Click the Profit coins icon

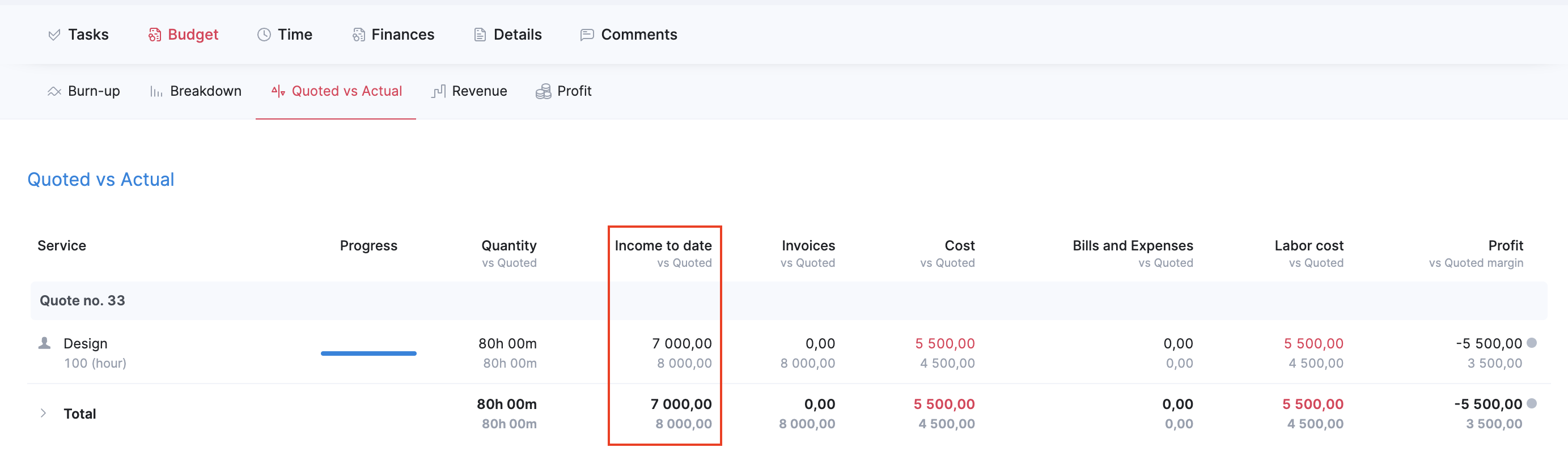[543, 91]
